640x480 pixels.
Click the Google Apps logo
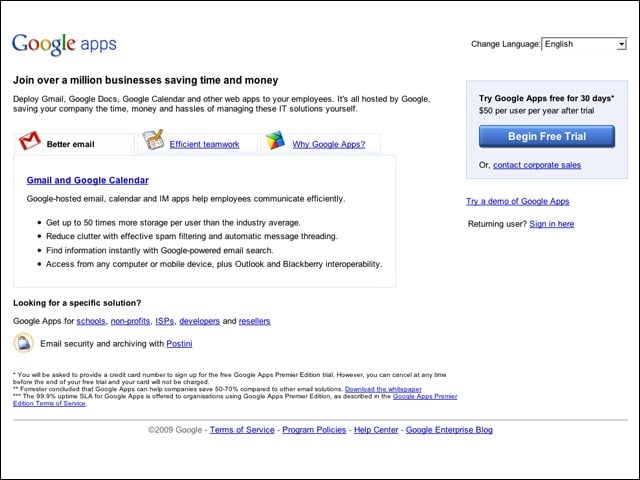click(64, 44)
